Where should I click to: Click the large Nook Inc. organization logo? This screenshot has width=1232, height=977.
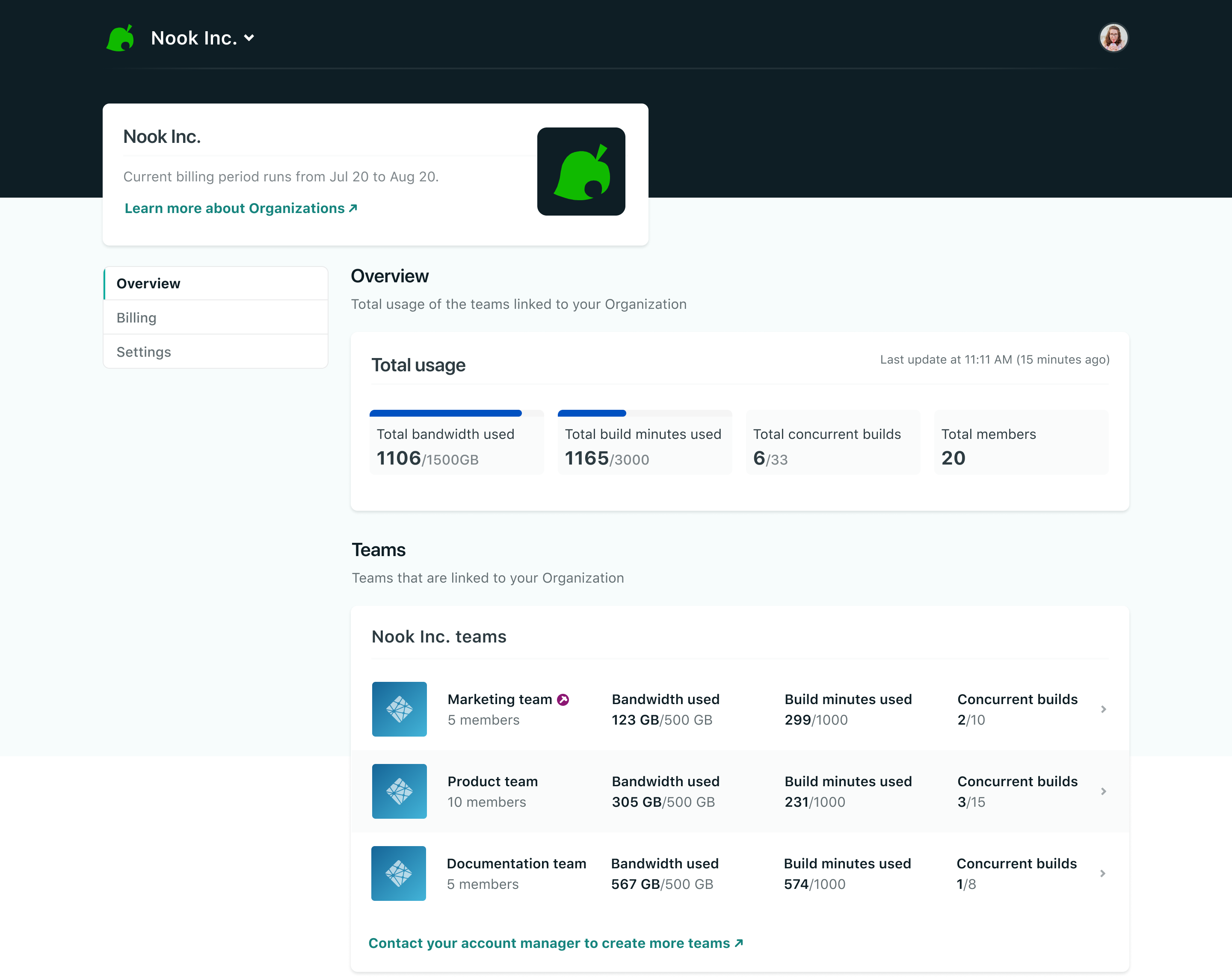[580, 172]
